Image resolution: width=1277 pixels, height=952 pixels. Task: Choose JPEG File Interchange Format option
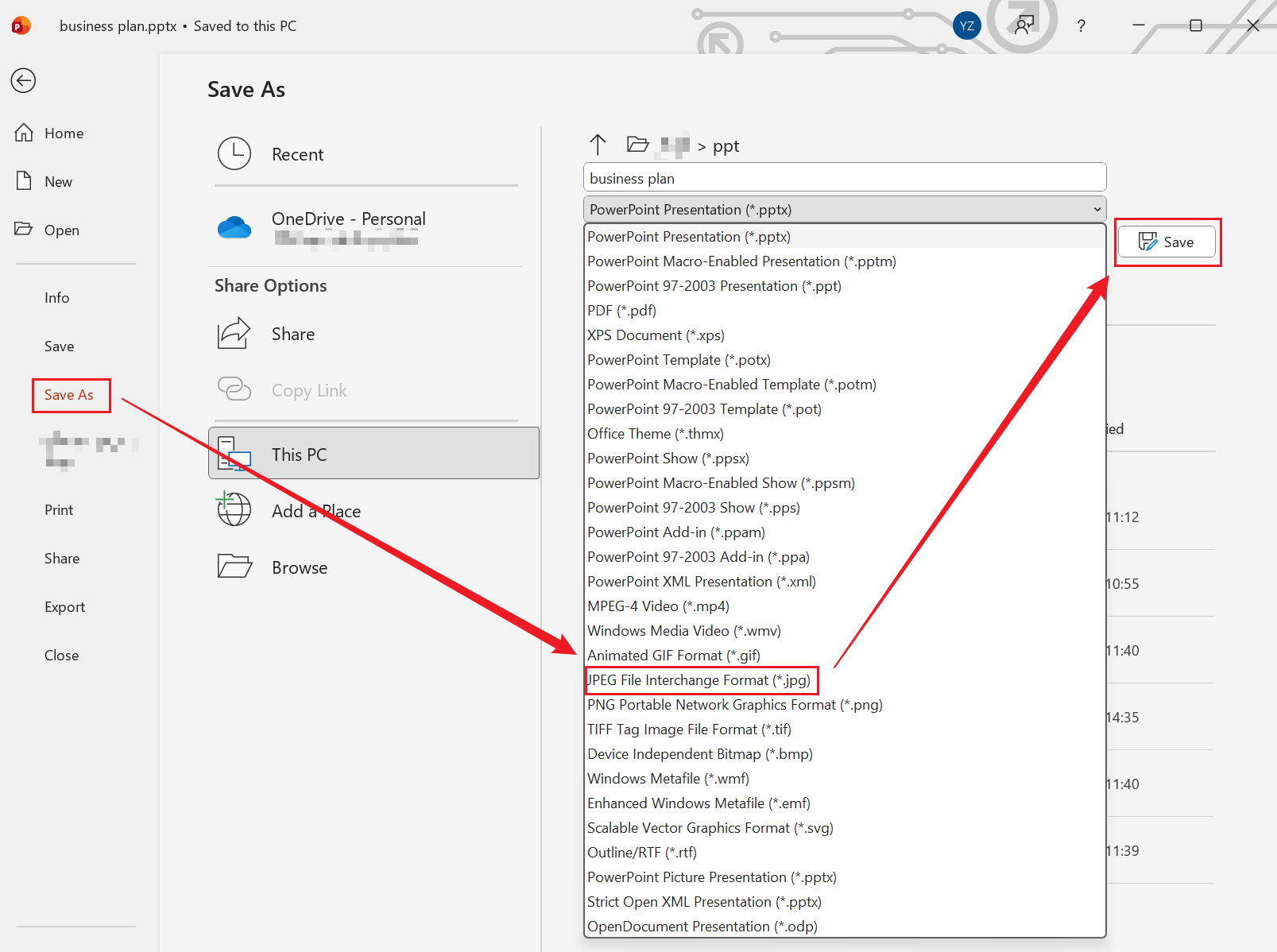[699, 680]
